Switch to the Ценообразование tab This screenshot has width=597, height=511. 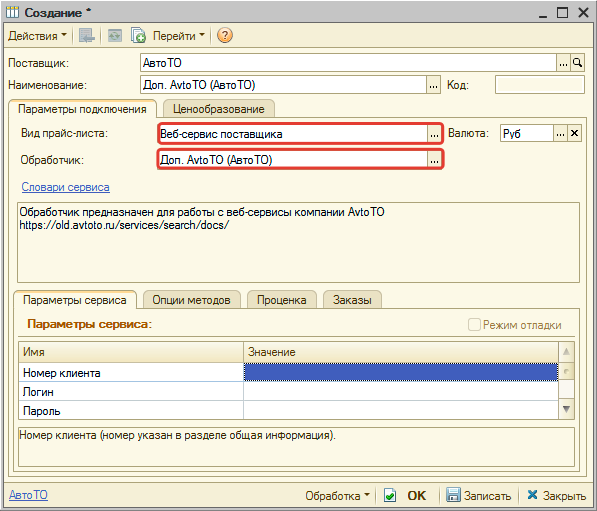(x=219, y=109)
